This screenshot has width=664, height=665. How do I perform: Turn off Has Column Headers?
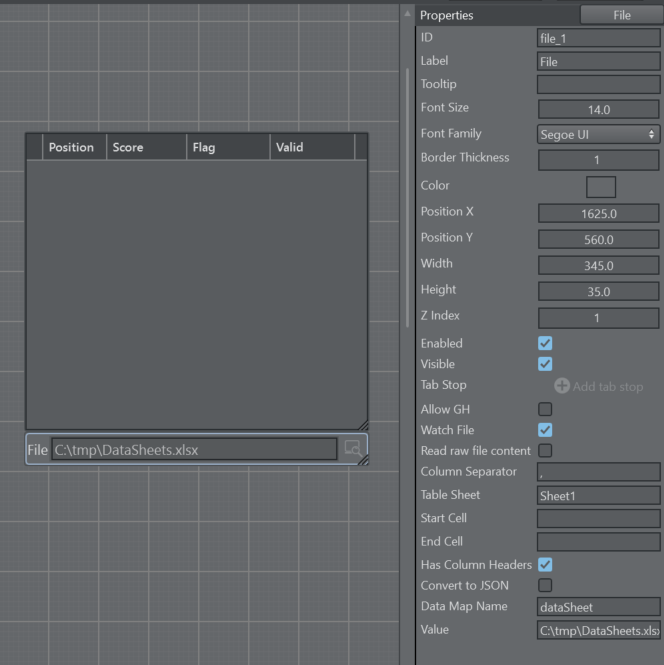coord(545,564)
